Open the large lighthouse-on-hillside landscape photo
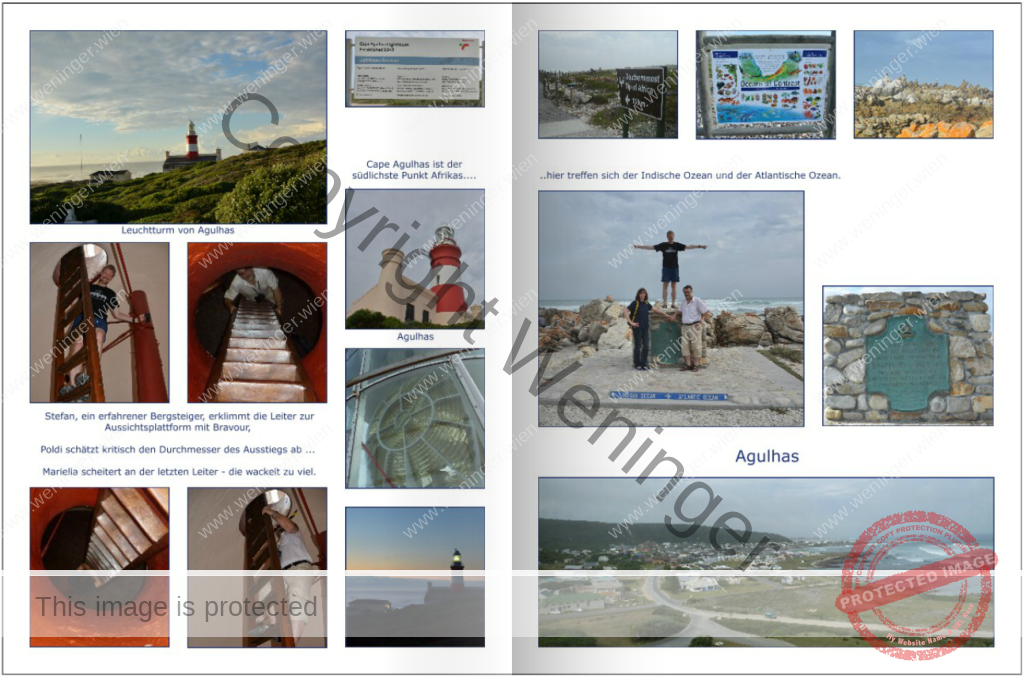The height and width of the screenshot is (676, 1024). click(x=178, y=127)
